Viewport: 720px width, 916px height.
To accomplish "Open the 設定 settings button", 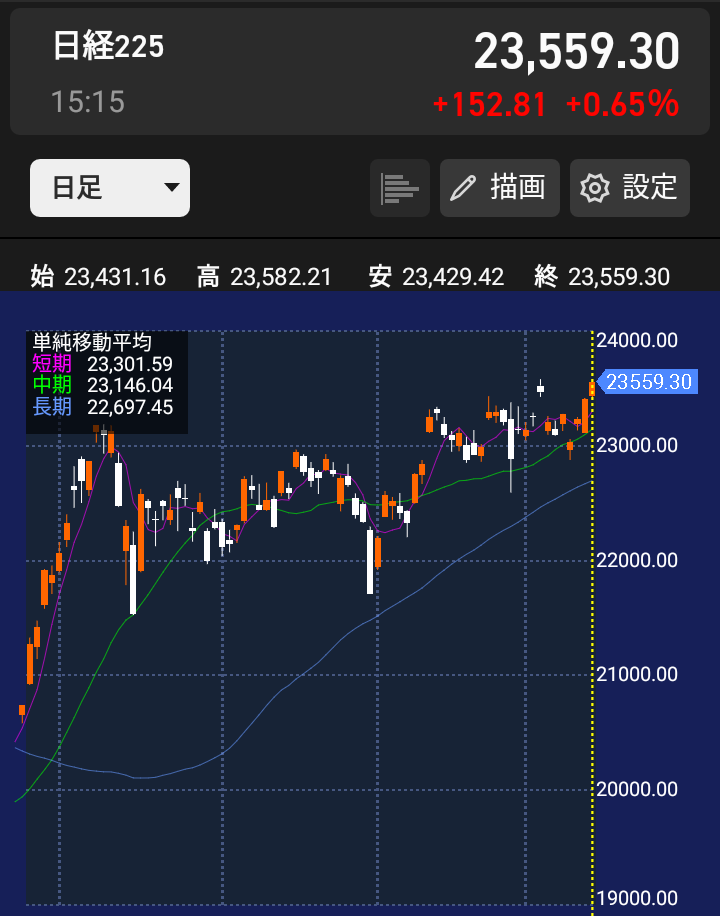I will click(629, 188).
